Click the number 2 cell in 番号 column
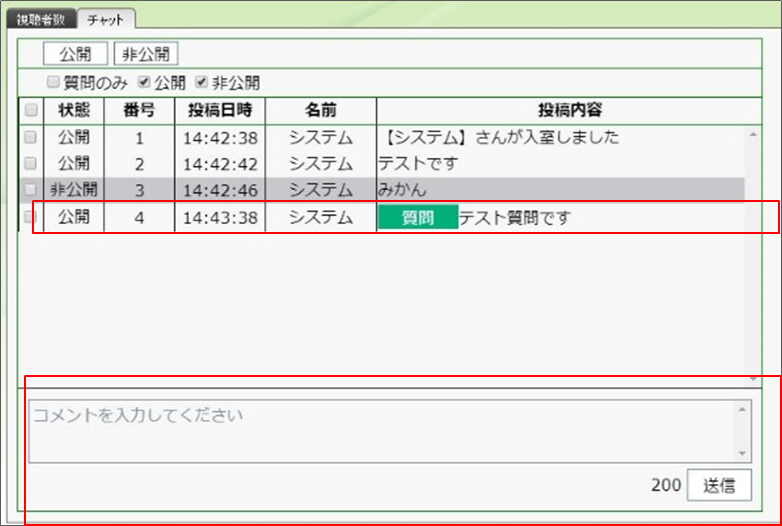This screenshot has width=782, height=526. (x=139, y=164)
